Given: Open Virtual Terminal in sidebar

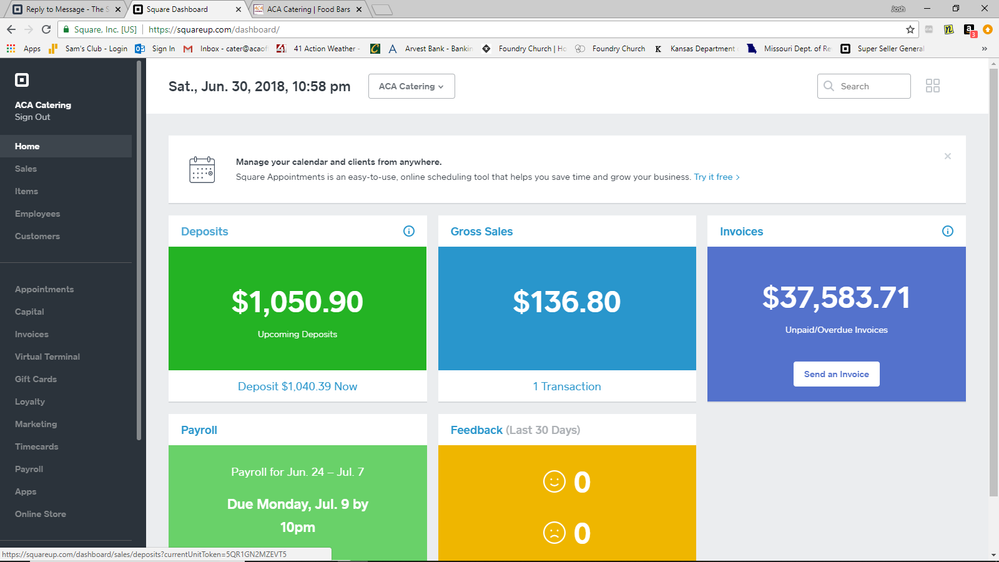Looking at the screenshot, I should click(47, 357).
